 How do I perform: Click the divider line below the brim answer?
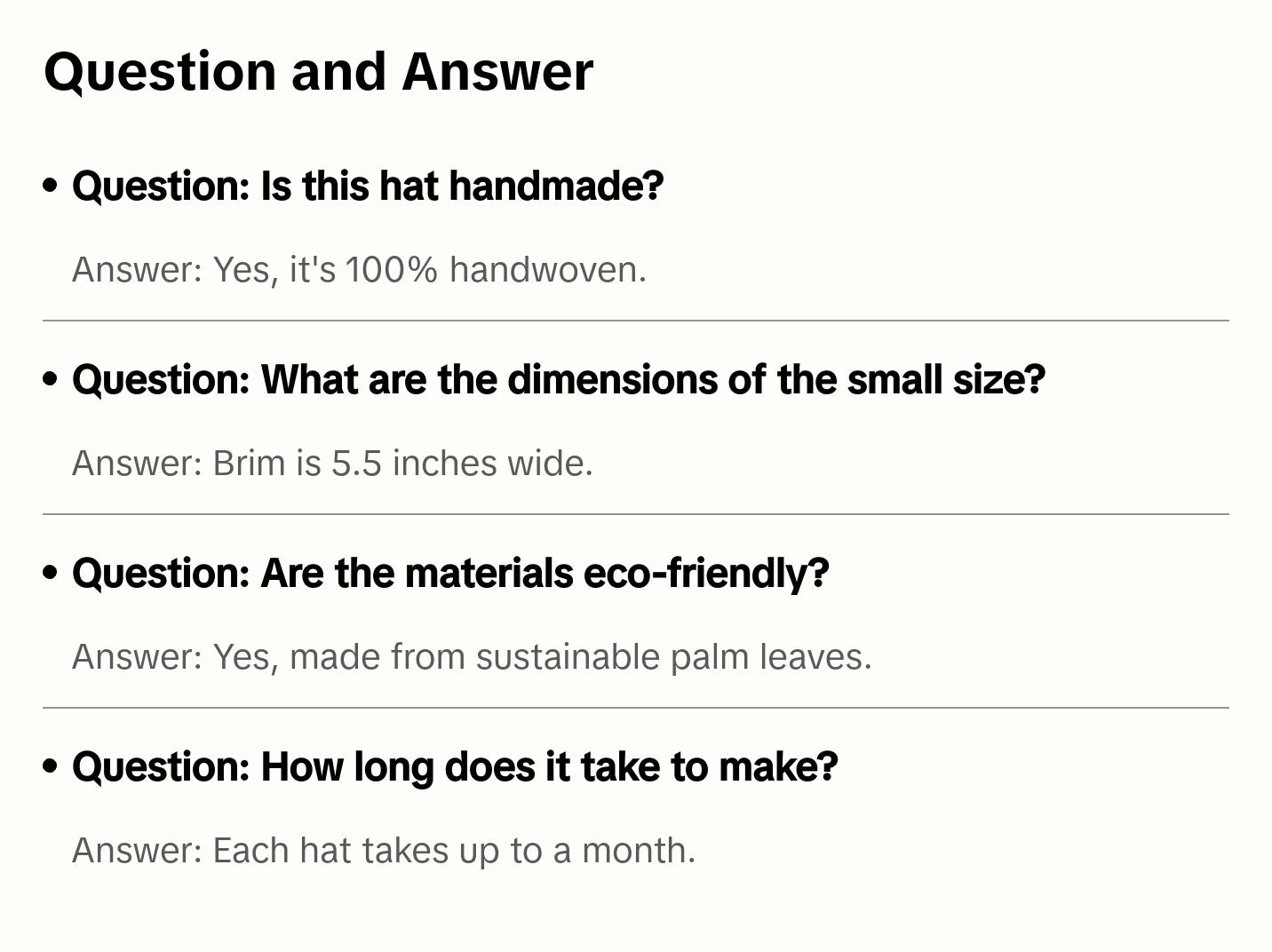pos(636,514)
